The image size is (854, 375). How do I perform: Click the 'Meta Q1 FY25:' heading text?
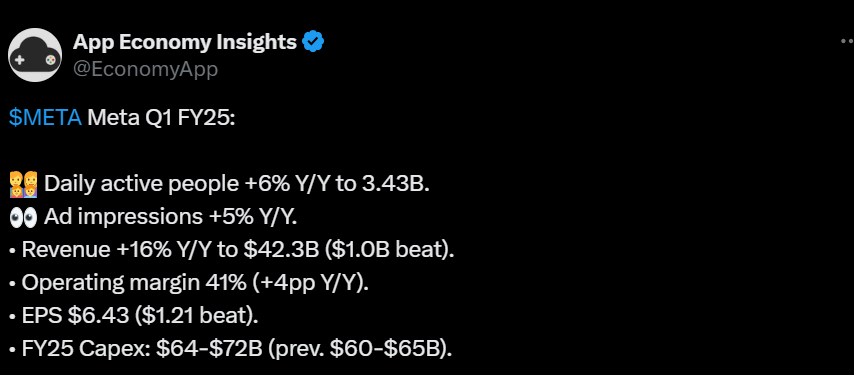pos(161,118)
